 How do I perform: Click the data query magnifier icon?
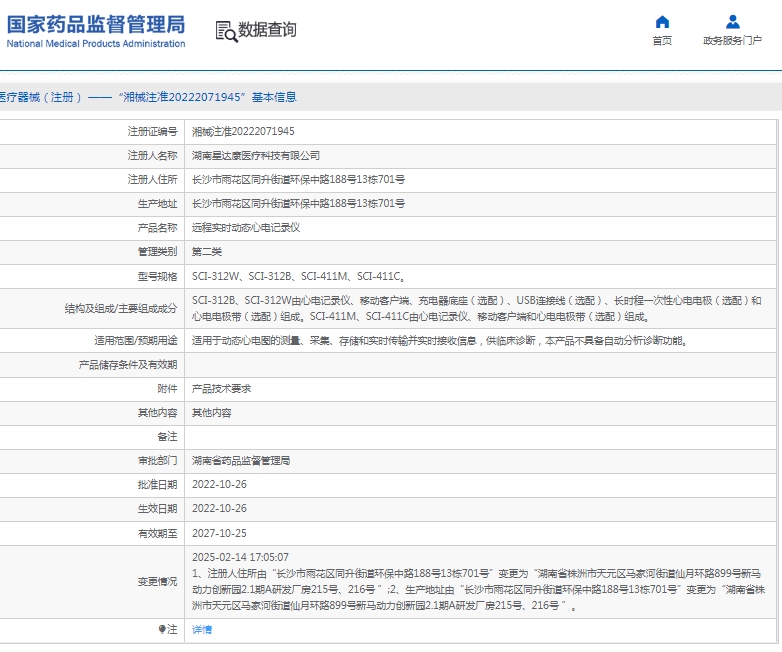(226, 31)
